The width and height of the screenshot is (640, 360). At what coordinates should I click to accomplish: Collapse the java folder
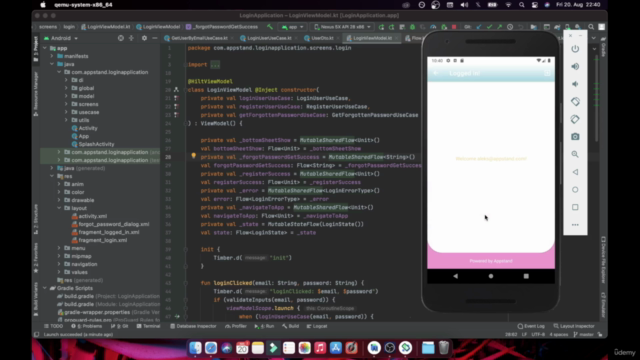[52, 64]
